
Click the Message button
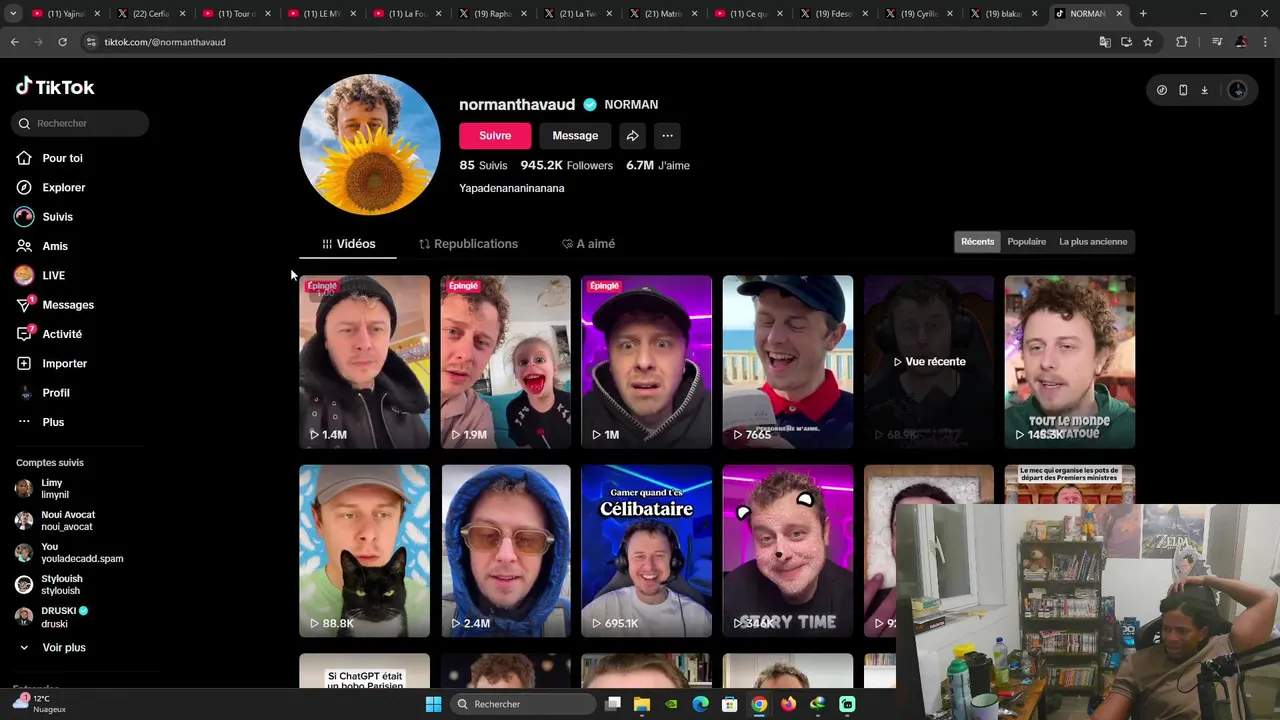pos(575,136)
